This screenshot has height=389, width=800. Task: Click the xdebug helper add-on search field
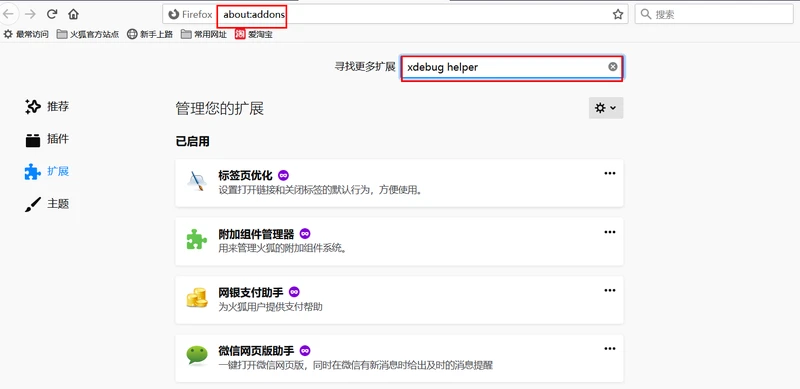[512, 67]
